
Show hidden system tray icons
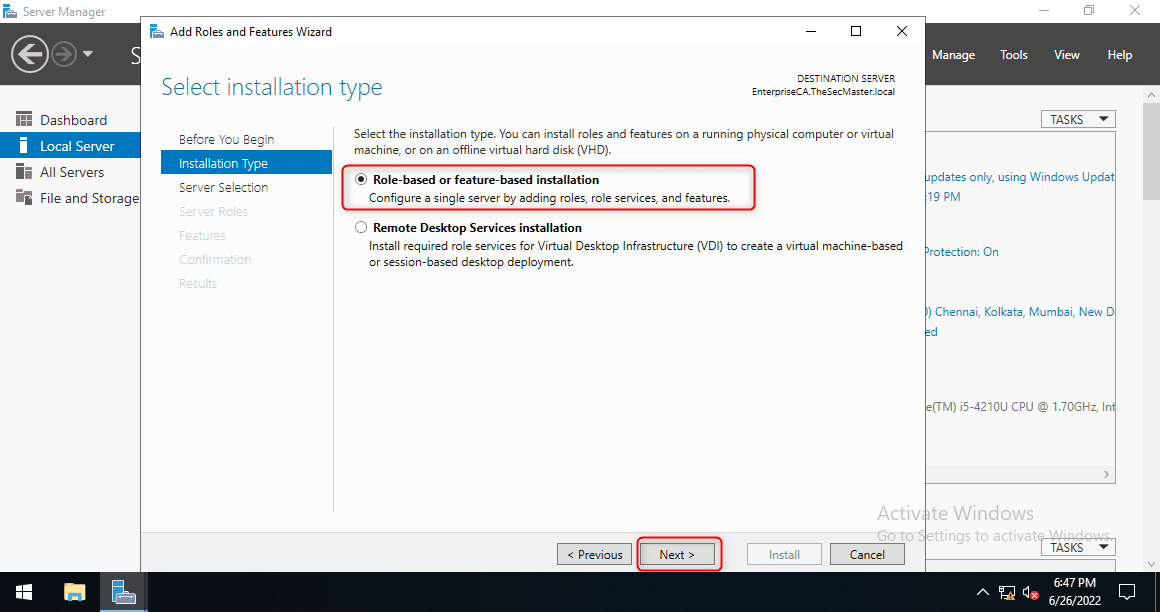click(982, 592)
